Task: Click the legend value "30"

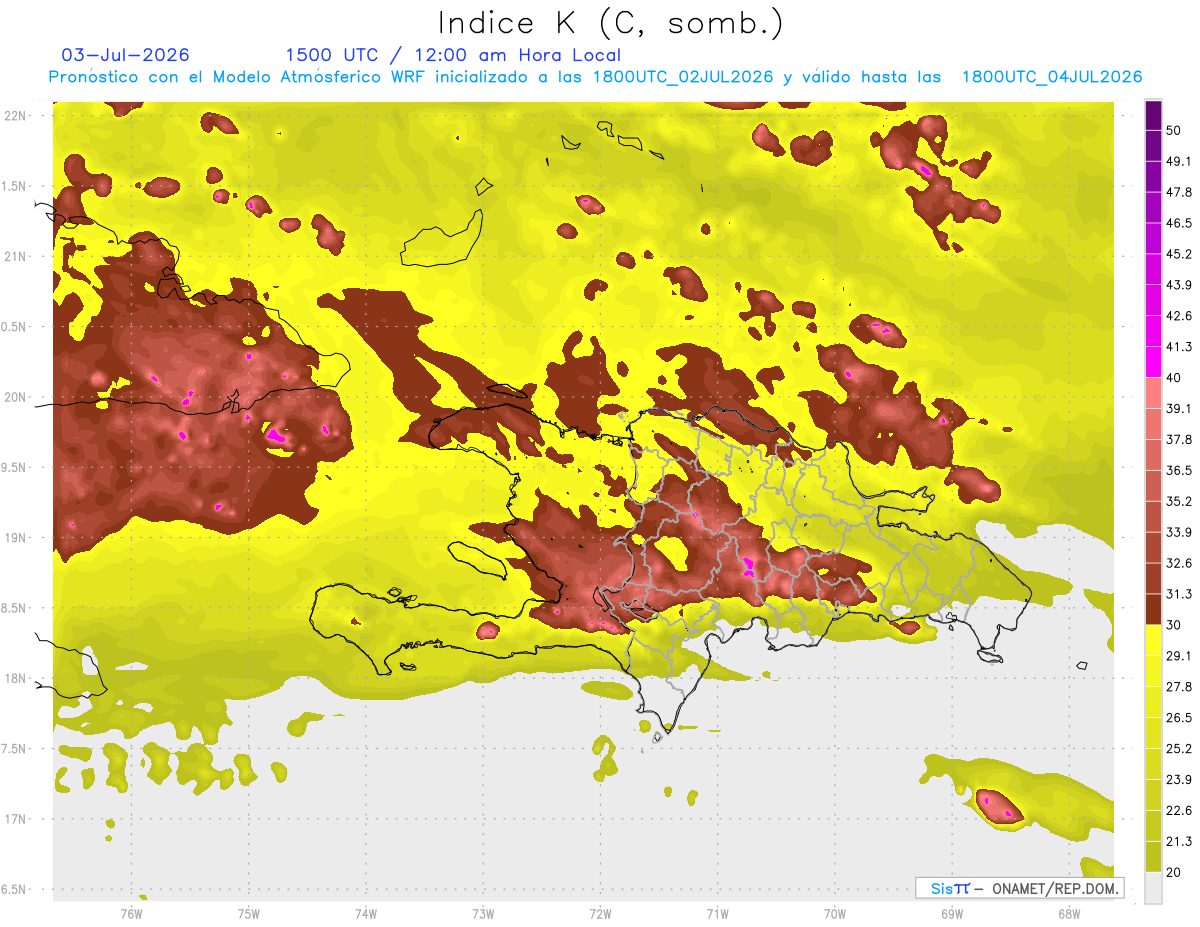Action: pos(1175,625)
